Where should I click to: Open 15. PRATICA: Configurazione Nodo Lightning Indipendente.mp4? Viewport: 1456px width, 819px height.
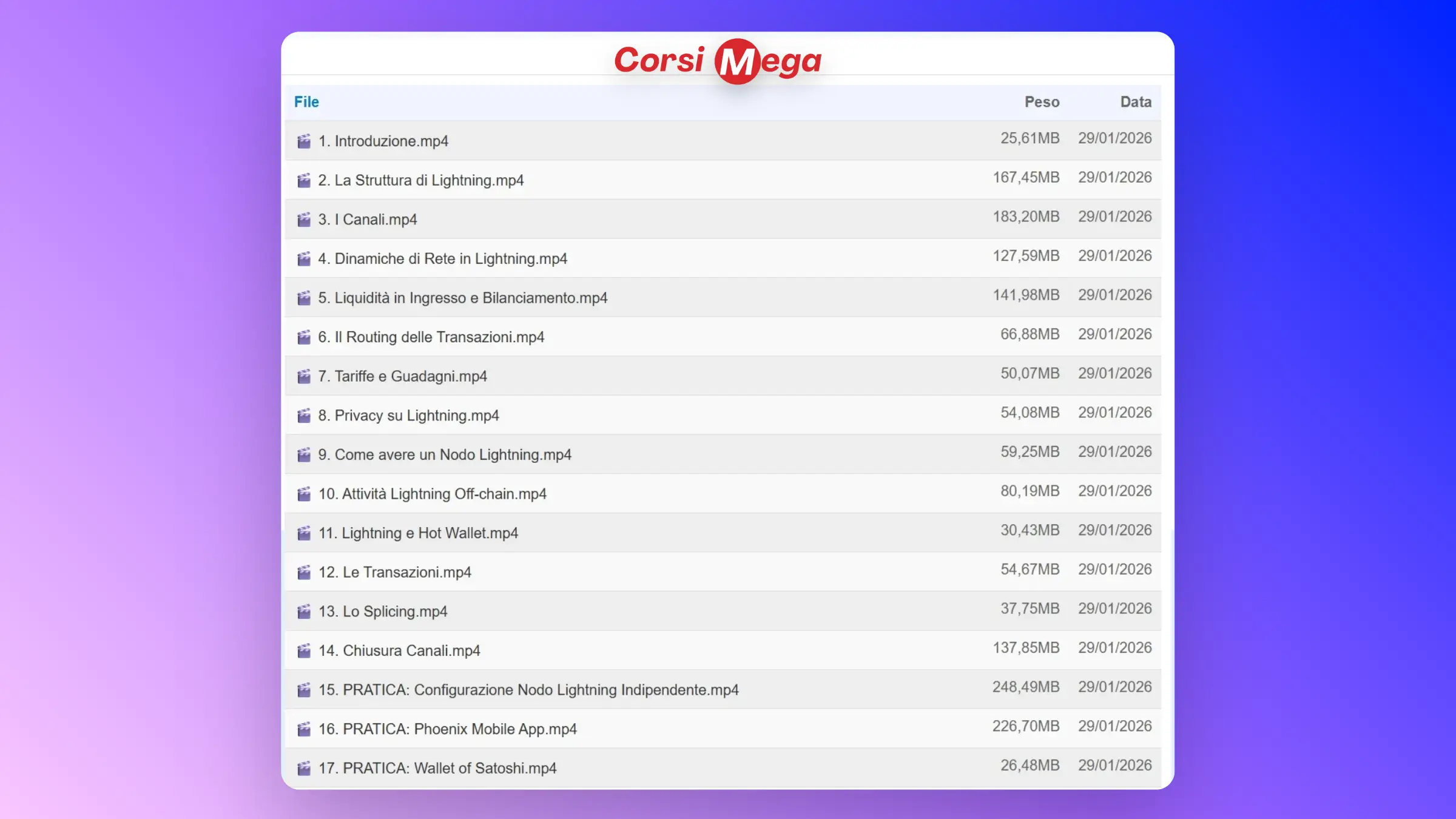tap(528, 690)
